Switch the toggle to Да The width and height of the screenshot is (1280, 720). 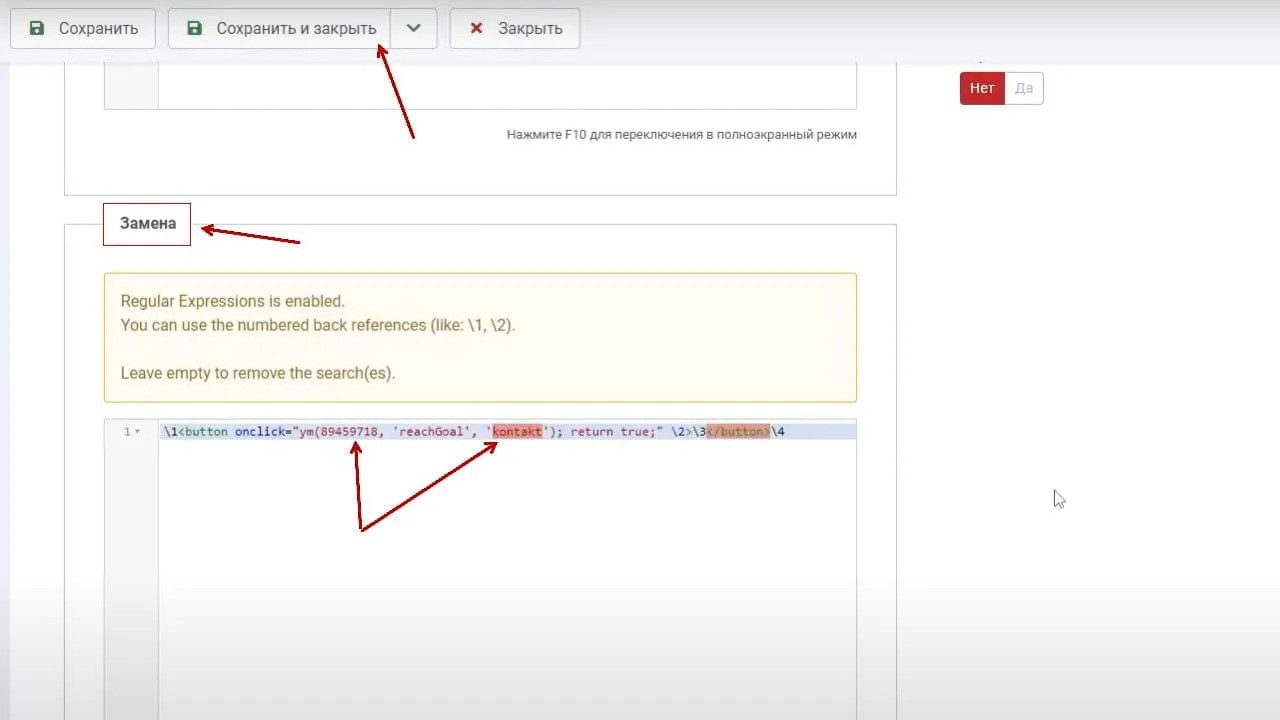1024,88
